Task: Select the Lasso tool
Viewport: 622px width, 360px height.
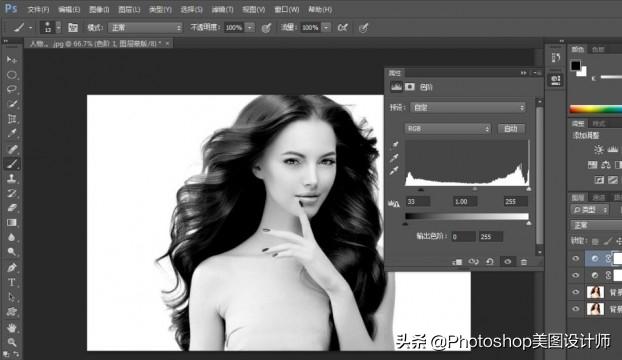Action: pyautogui.click(x=11, y=89)
